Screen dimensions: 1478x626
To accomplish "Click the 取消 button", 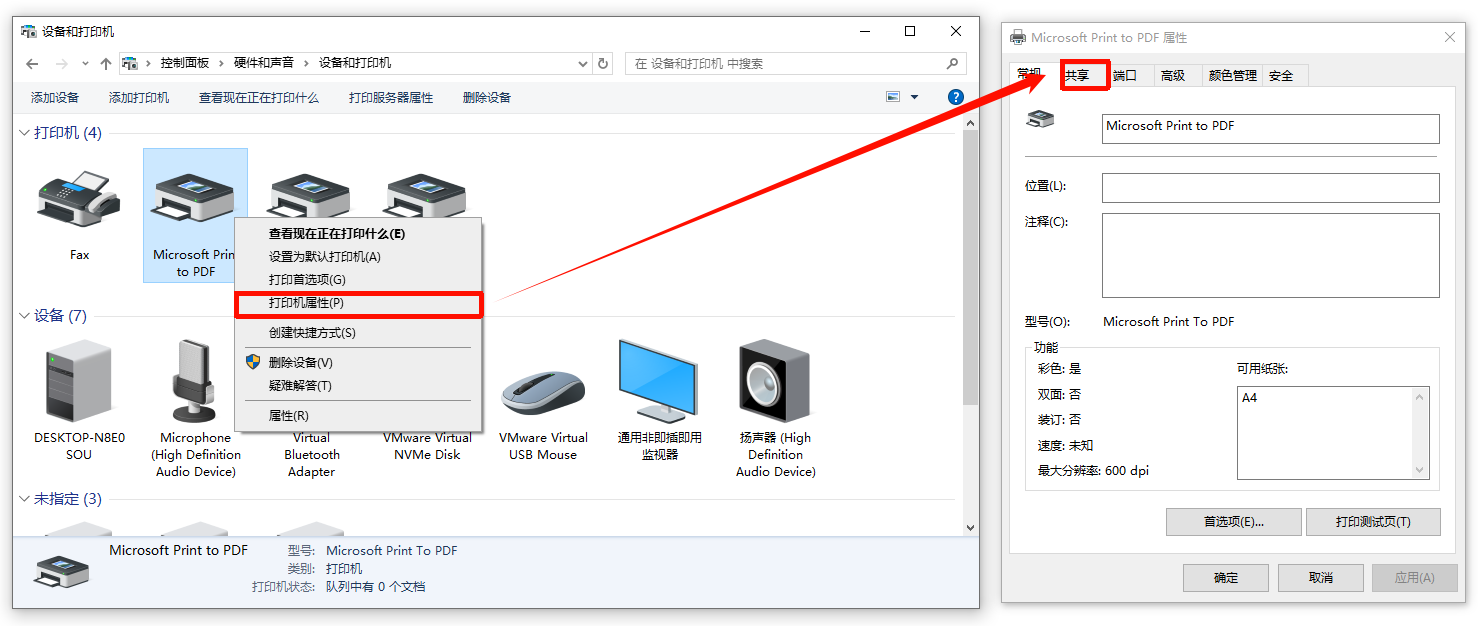I will 1320,578.
